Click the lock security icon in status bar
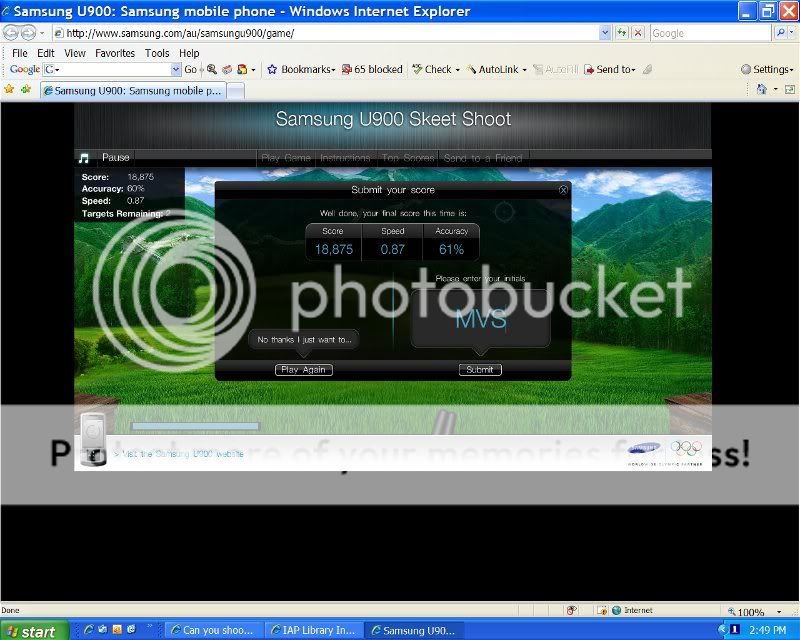Viewport: 800px width, 640px height. click(602, 610)
